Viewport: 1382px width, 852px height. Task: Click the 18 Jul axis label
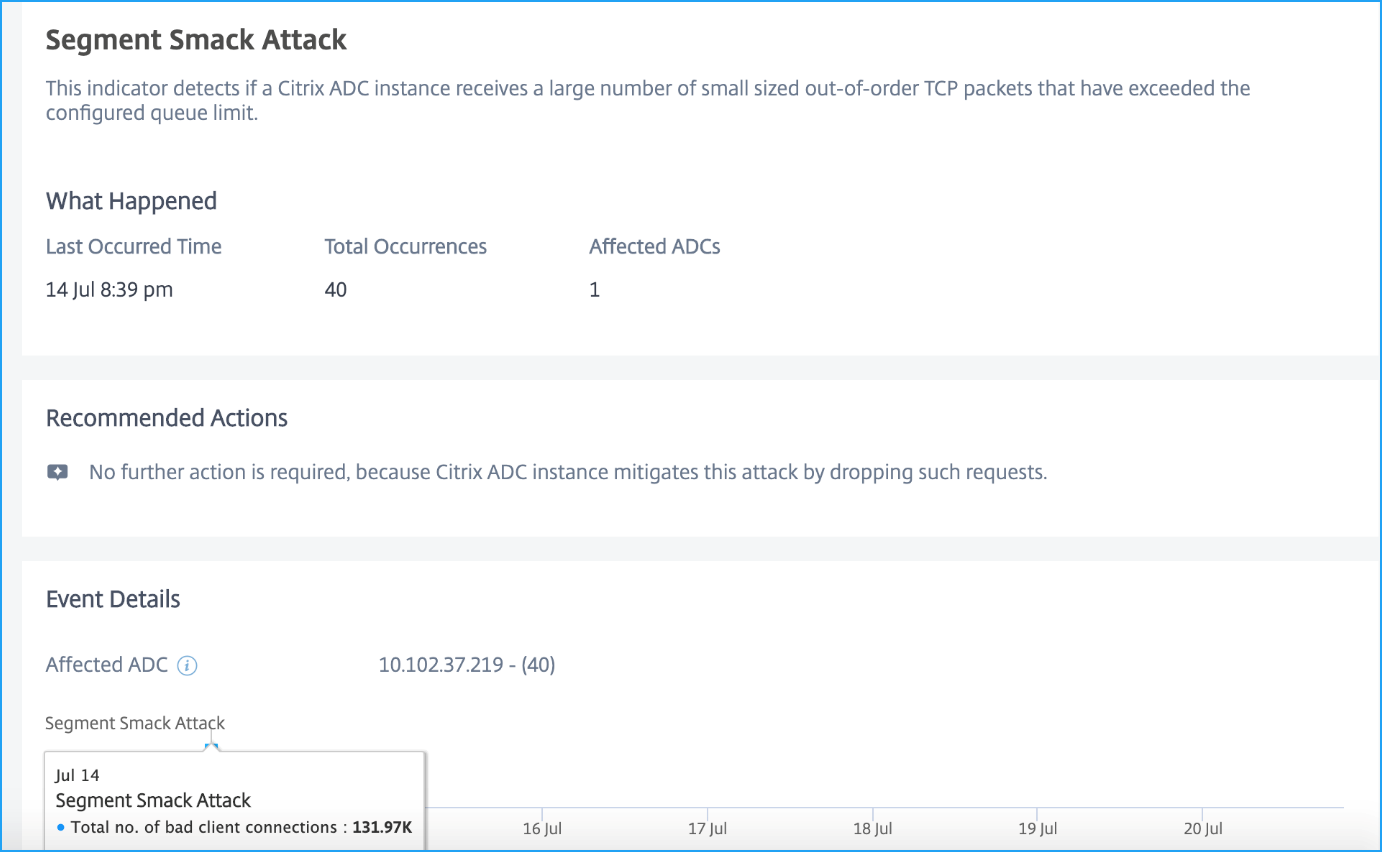point(873,829)
